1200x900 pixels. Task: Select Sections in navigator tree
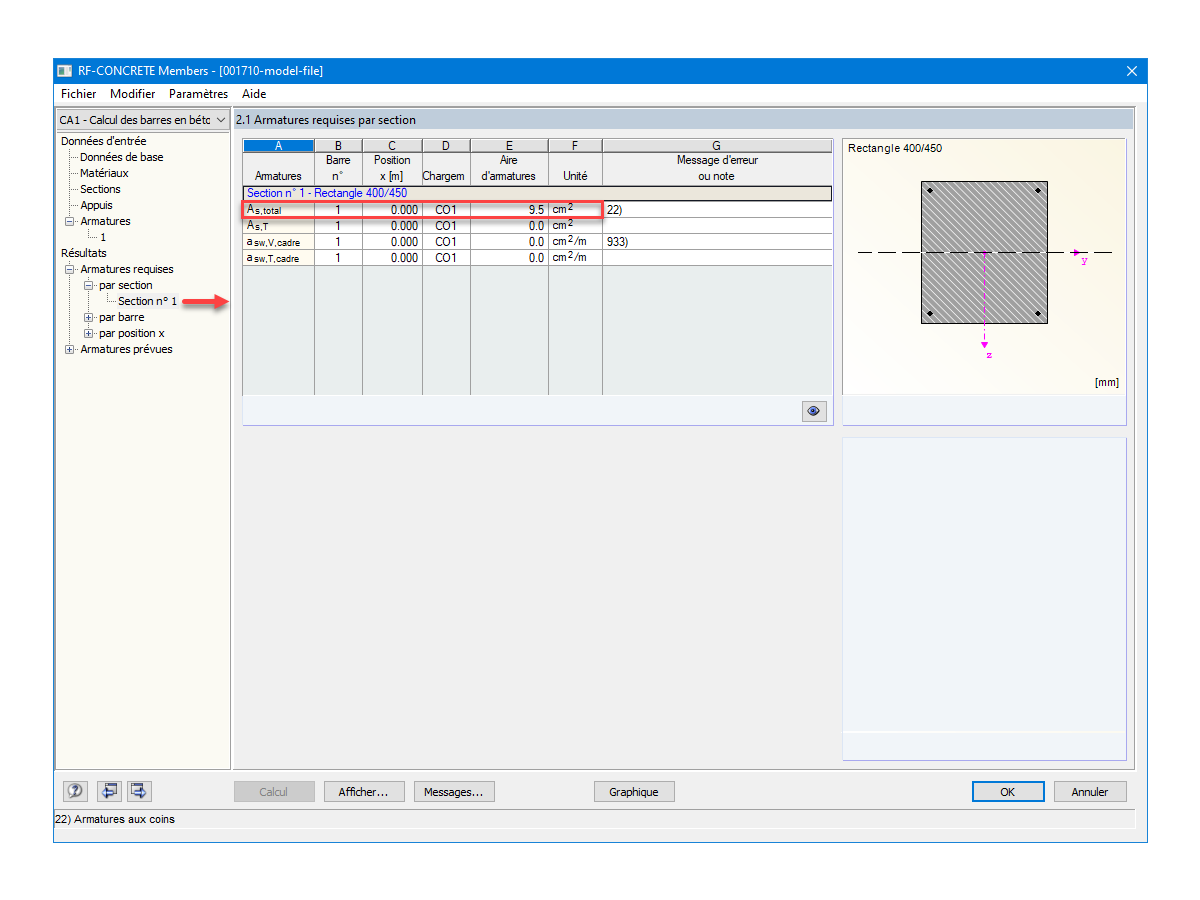[x=100, y=189]
